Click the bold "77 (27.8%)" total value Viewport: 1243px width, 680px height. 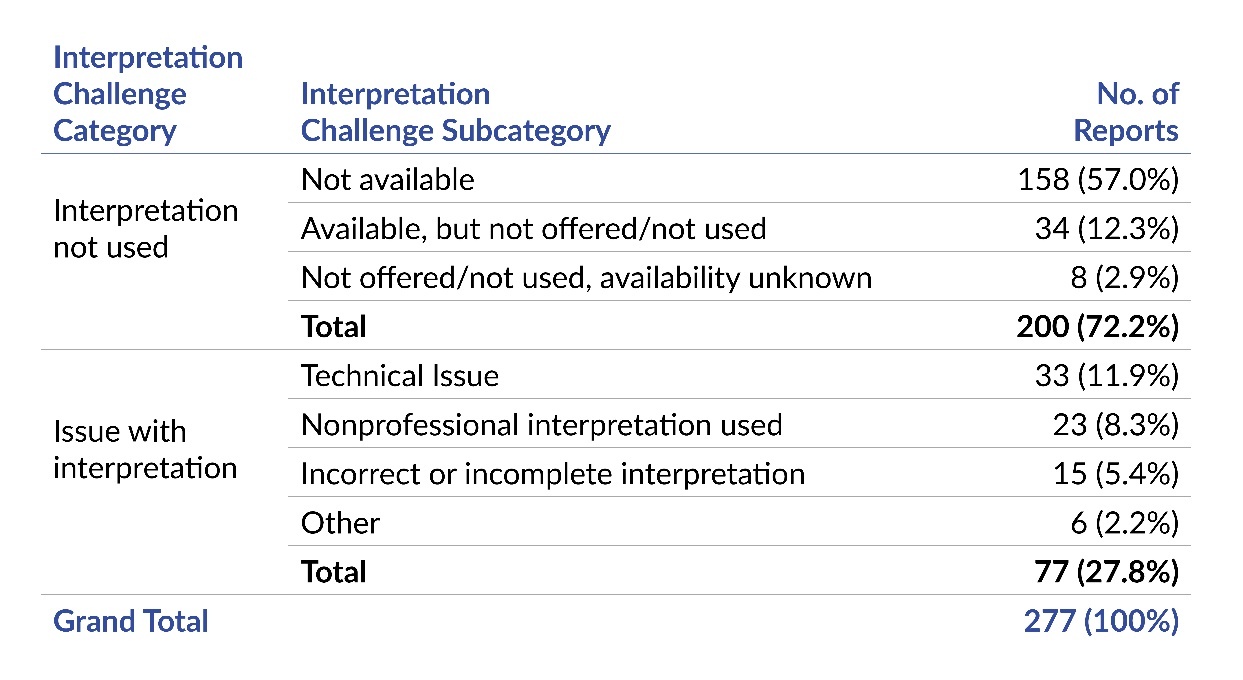point(1105,571)
